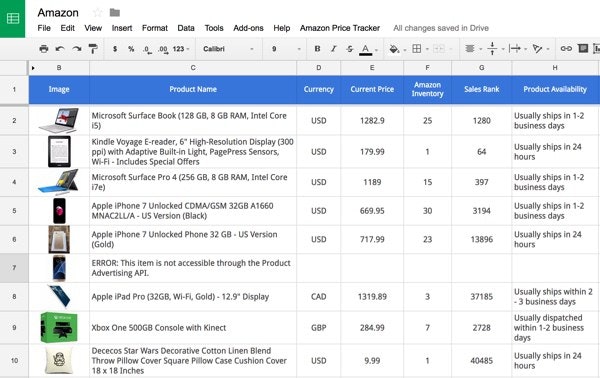Open the move-to-folder icon
This screenshot has height=378, width=600.
(x=115, y=13)
